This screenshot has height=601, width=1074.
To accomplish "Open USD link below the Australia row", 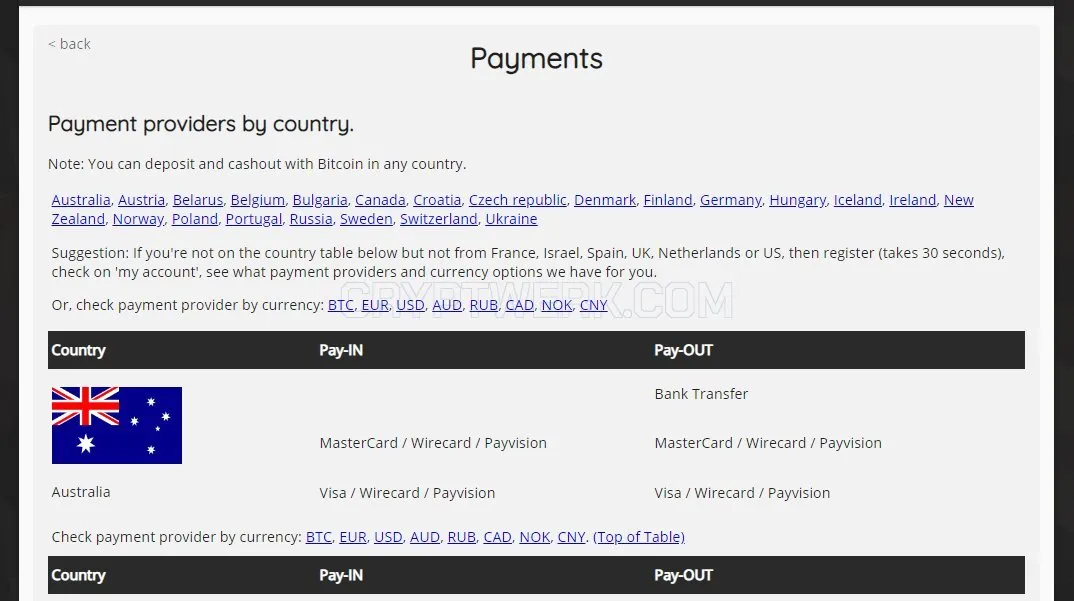I will point(388,537).
